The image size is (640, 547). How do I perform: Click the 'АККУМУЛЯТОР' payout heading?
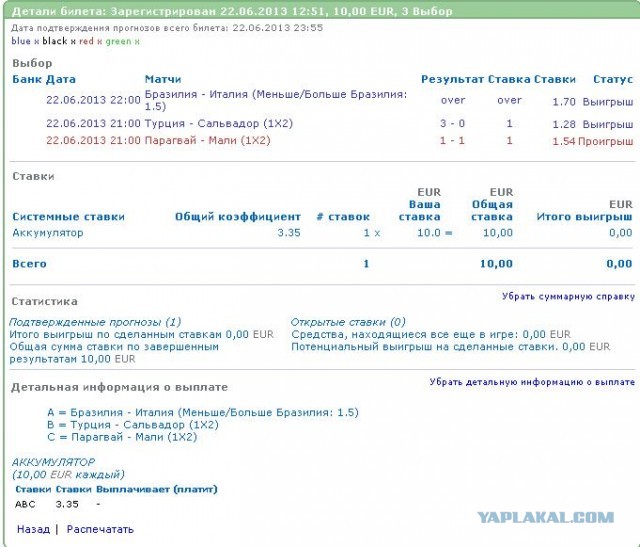pyautogui.click(x=51, y=462)
